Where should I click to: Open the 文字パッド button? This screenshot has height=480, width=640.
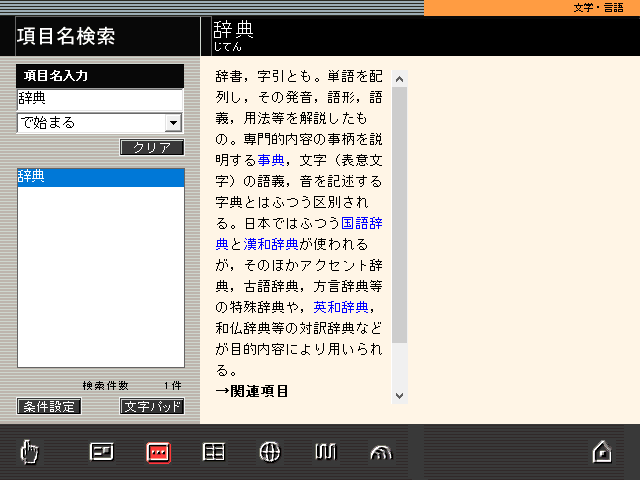click(152, 407)
